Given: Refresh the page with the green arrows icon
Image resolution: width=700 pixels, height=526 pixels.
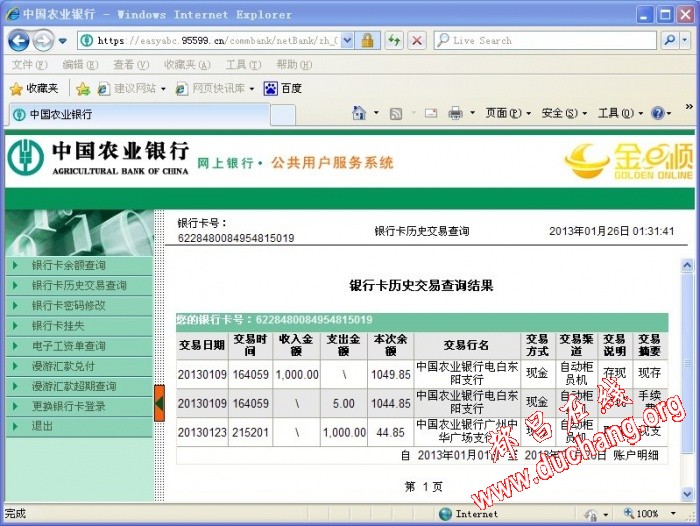Looking at the screenshot, I should pos(394,41).
